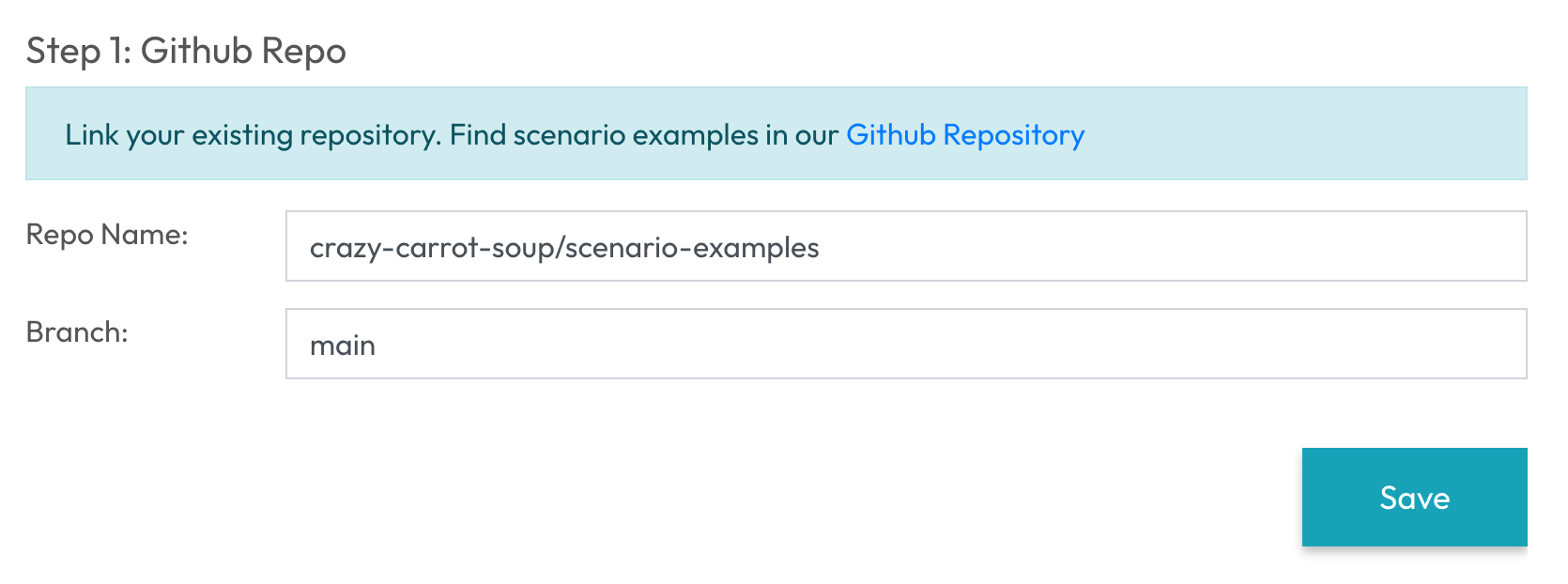Click the light blue info banner background
This screenshot has width=1568, height=584.
(x=1314, y=133)
